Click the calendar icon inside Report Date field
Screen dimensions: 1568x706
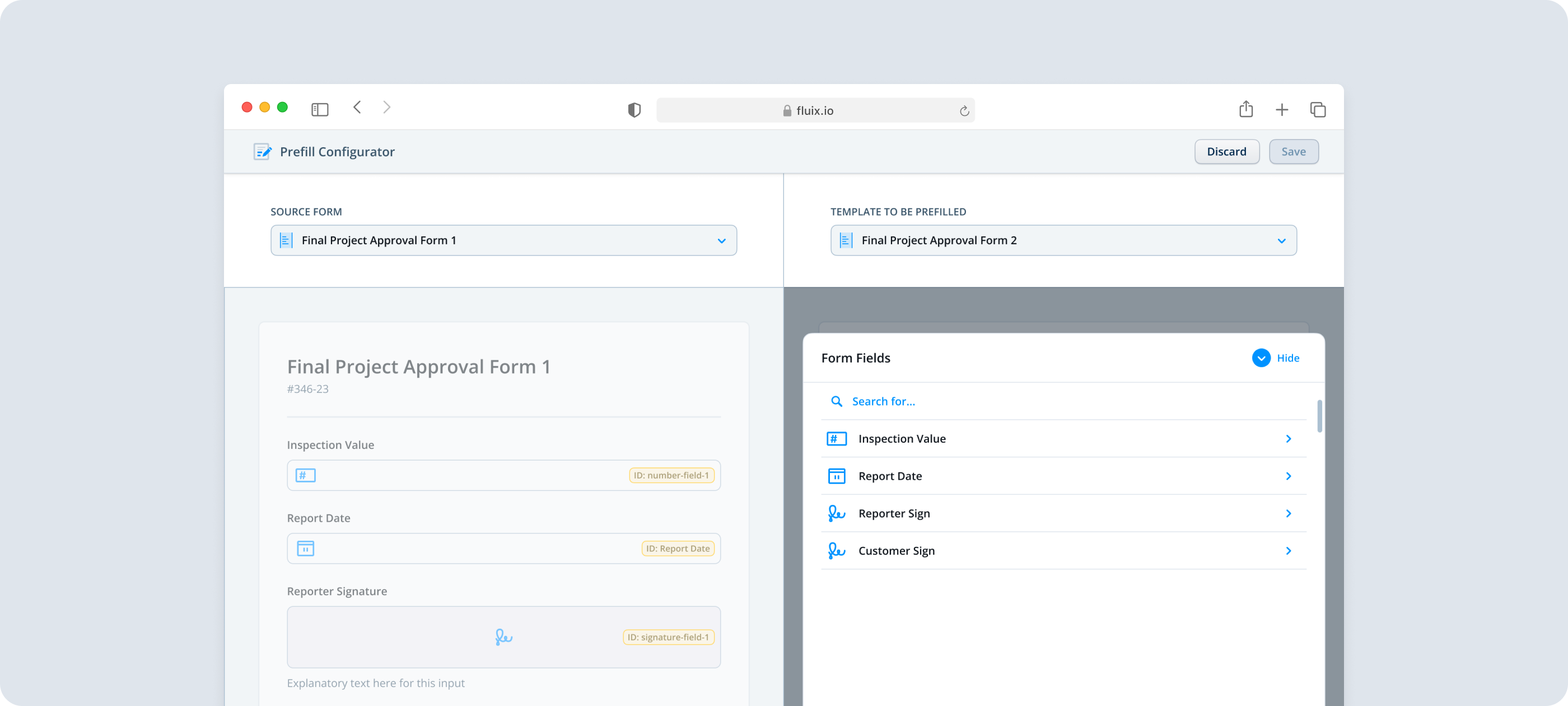(305, 548)
